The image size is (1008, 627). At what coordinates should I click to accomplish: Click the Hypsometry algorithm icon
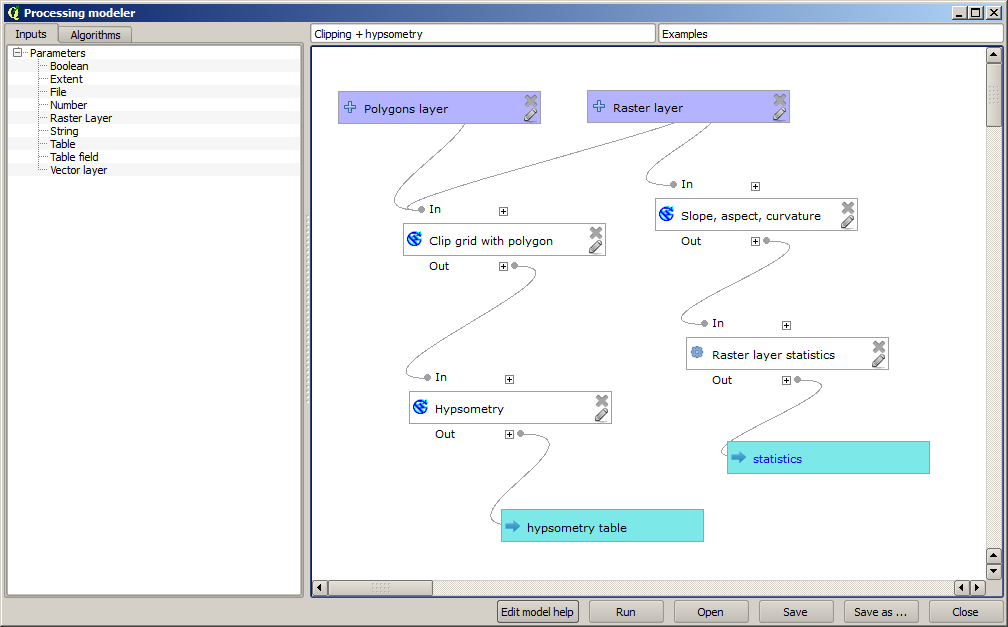(420, 408)
